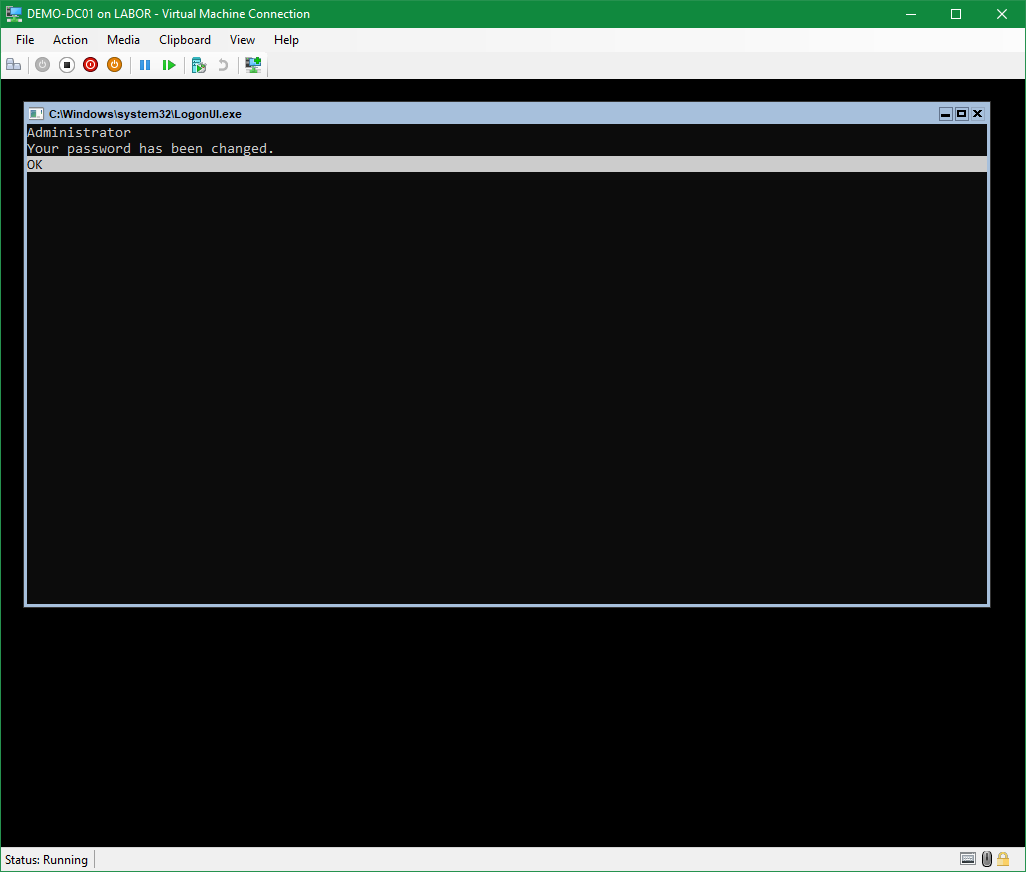Open the Clipboard menu
The height and width of the screenshot is (872, 1026).
click(x=185, y=40)
